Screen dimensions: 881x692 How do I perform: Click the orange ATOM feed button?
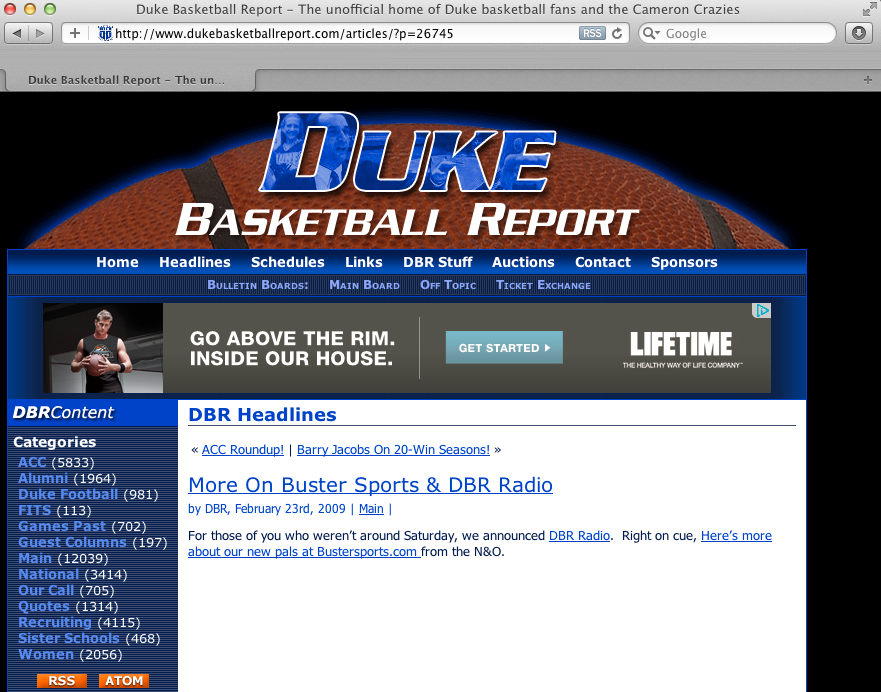point(124,681)
